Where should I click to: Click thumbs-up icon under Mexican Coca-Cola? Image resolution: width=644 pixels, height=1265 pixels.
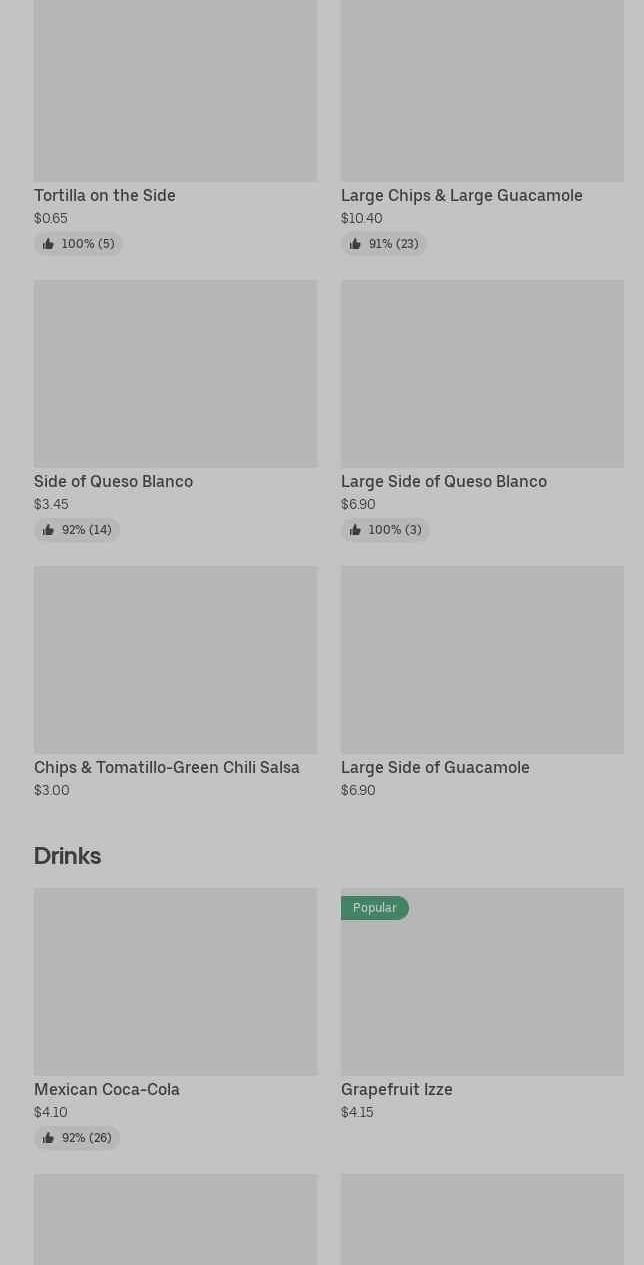[48, 1138]
